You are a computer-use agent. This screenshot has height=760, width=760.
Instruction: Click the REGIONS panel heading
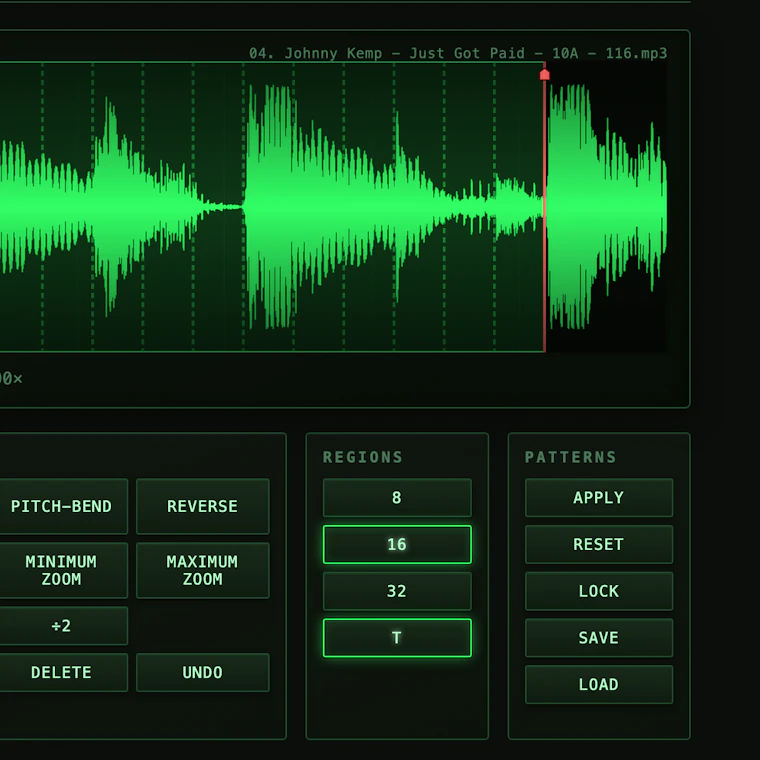pos(363,457)
